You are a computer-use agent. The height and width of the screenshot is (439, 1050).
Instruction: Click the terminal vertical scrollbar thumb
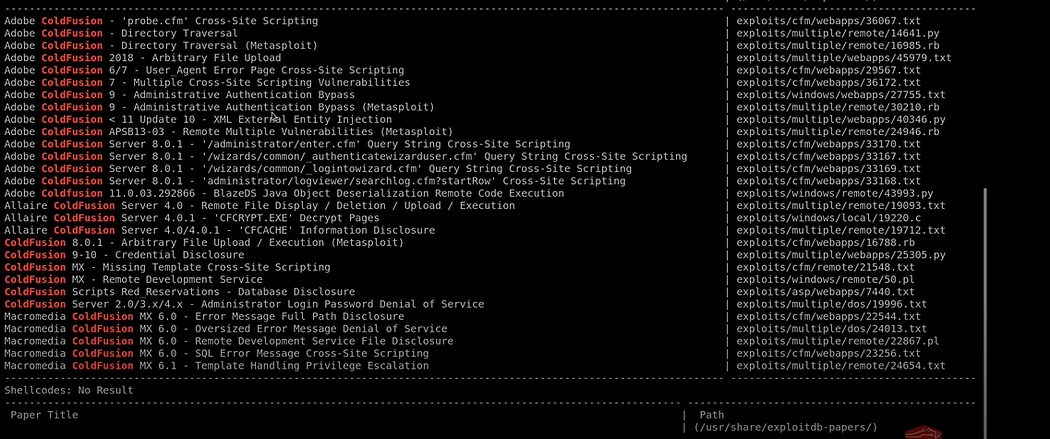point(984,313)
